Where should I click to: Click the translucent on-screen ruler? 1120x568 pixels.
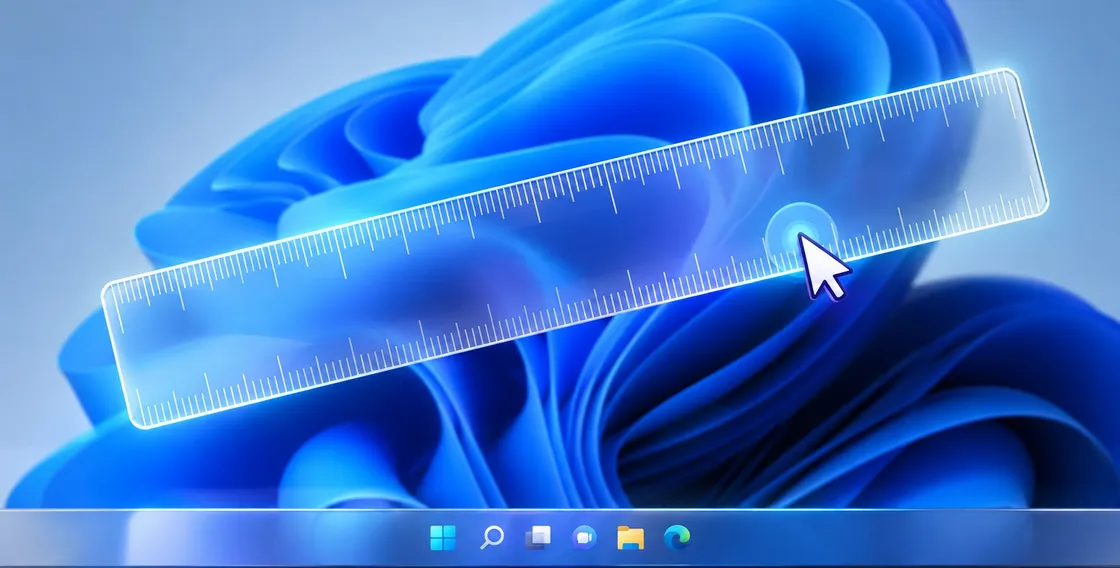[x=575, y=248]
